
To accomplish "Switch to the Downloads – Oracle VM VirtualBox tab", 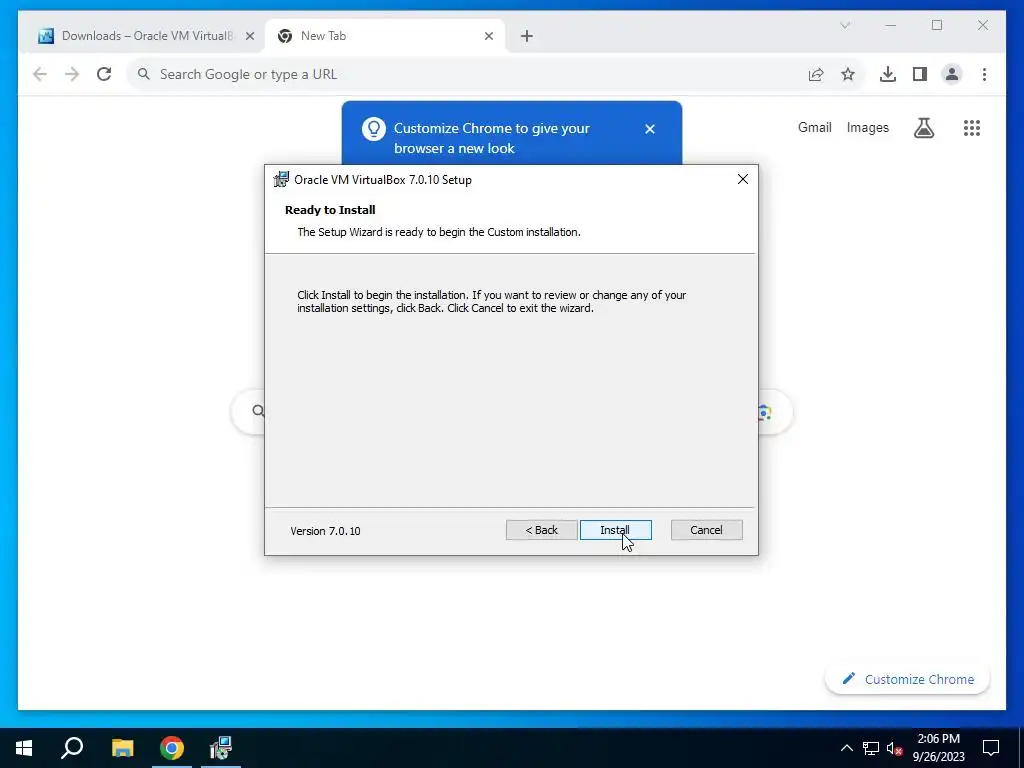I will point(144,36).
